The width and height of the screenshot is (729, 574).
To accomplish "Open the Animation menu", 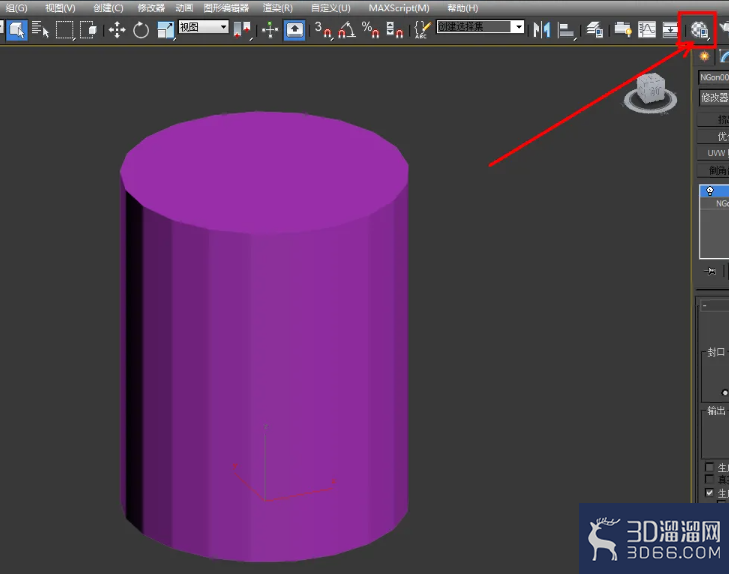I will (184, 8).
